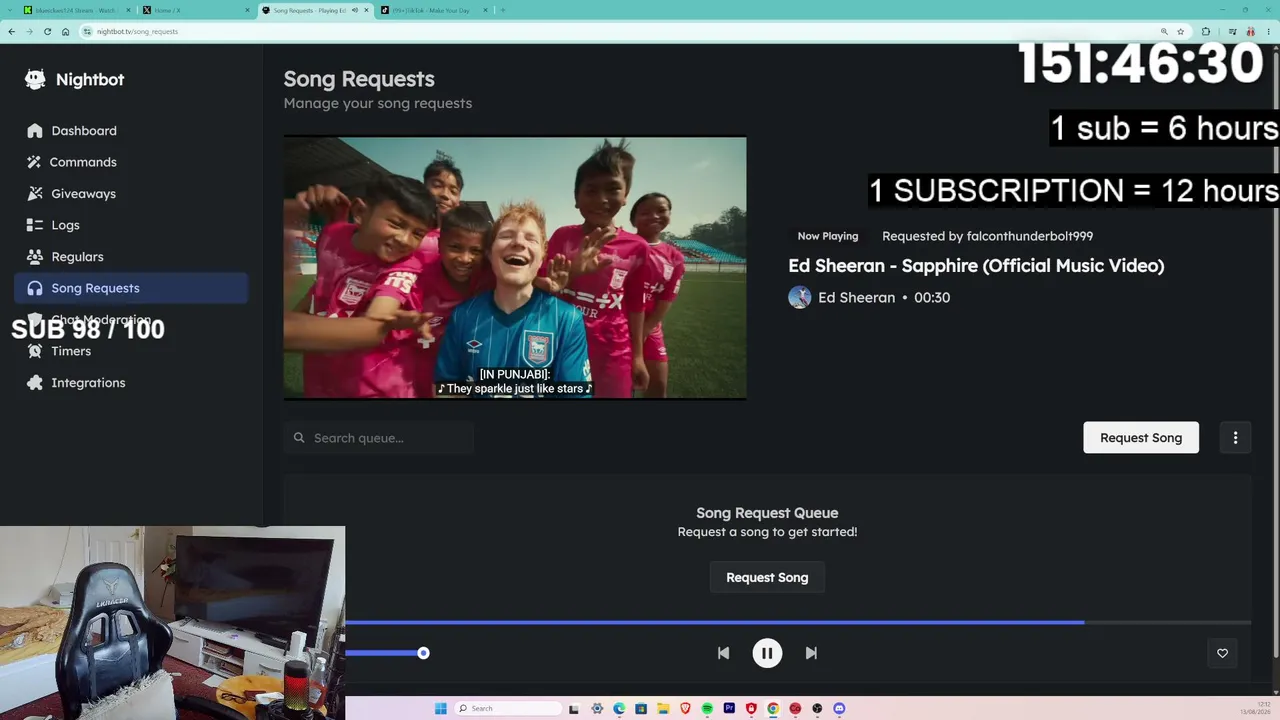Open Timers in the sidebar

point(131,351)
